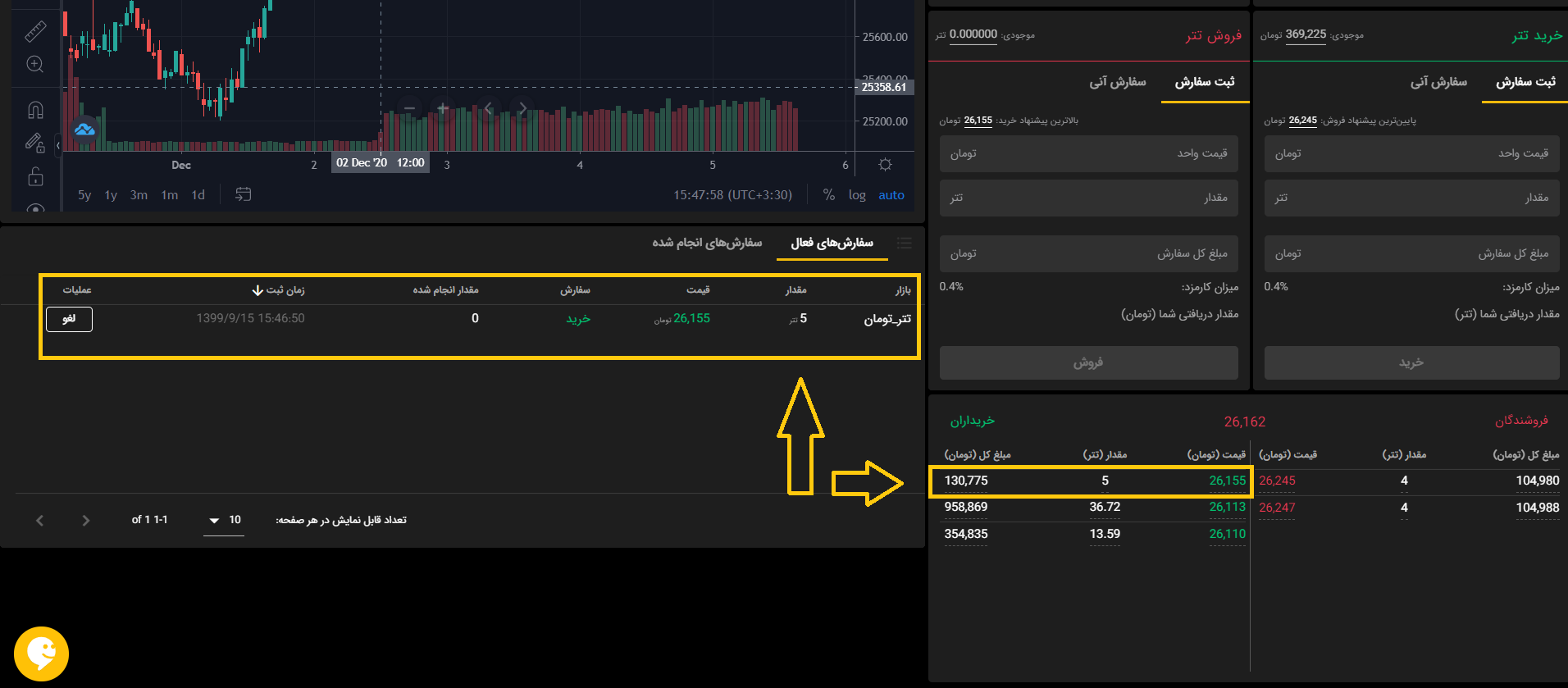Click the sell panel unit price field
The width and height of the screenshot is (1568, 688).
click(x=1089, y=153)
